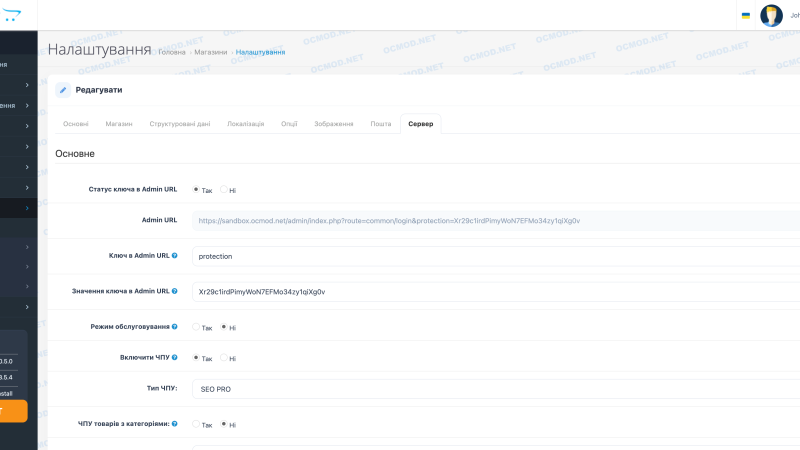Set Режим обслуговування to Так

click(196, 327)
